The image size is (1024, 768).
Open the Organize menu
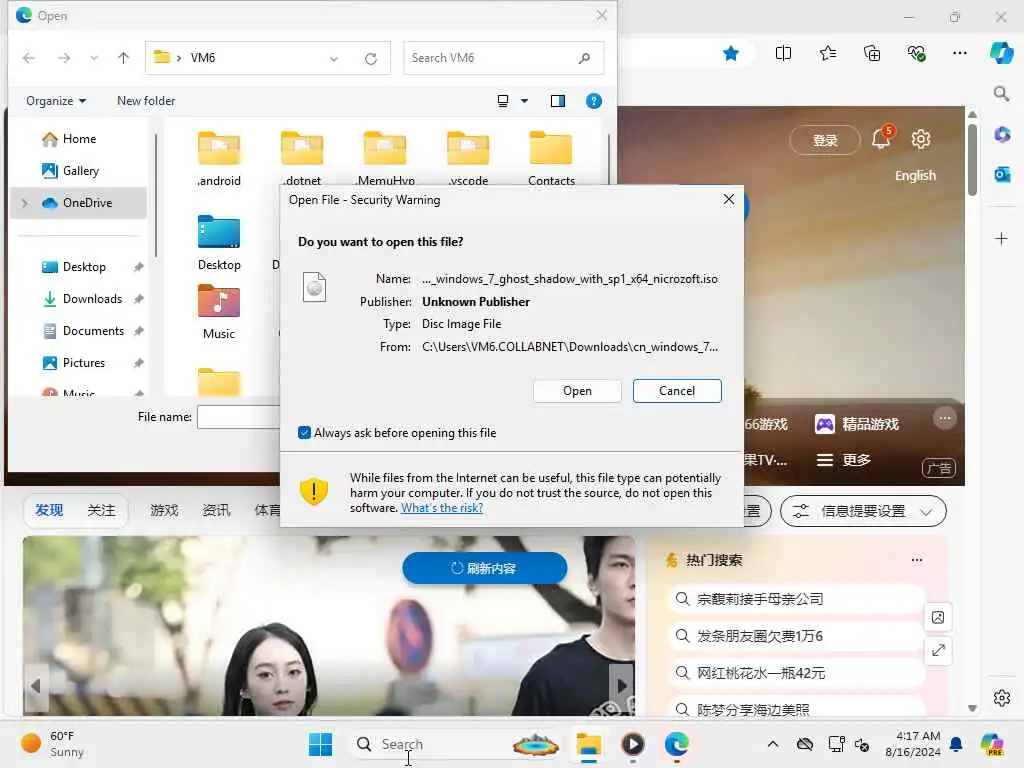point(56,101)
